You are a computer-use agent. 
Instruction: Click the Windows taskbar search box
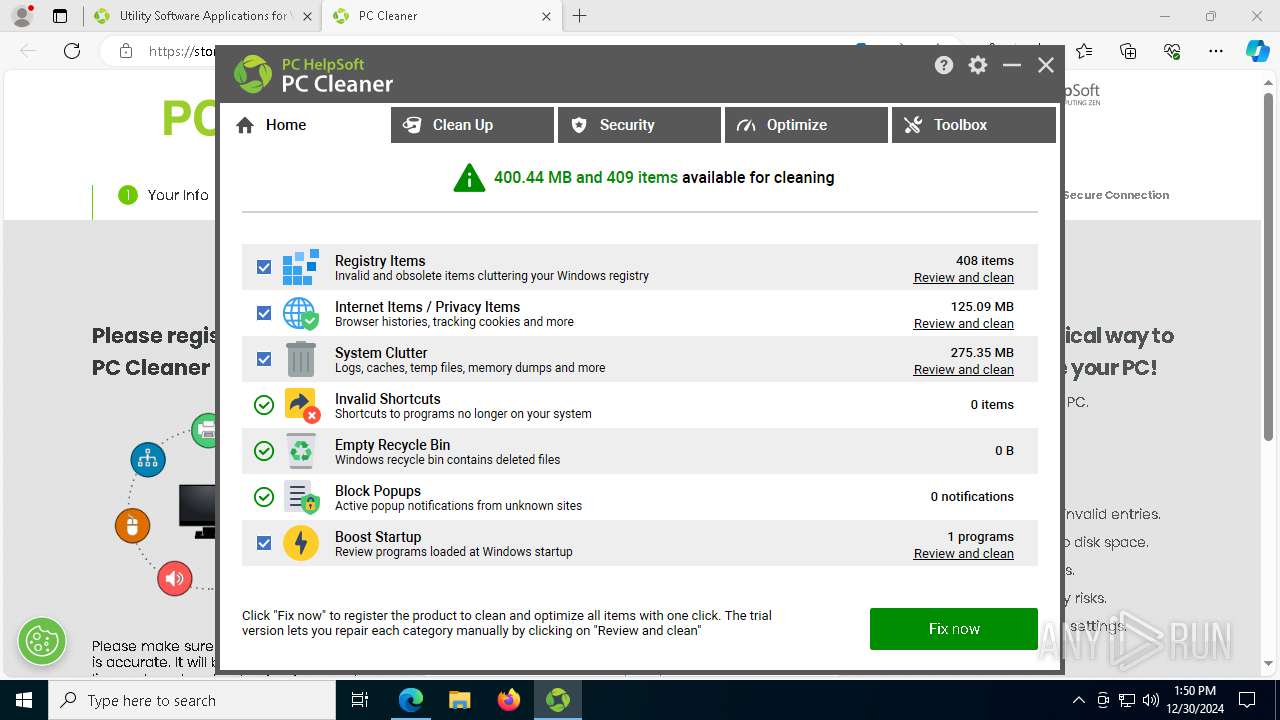click(192, 700)
